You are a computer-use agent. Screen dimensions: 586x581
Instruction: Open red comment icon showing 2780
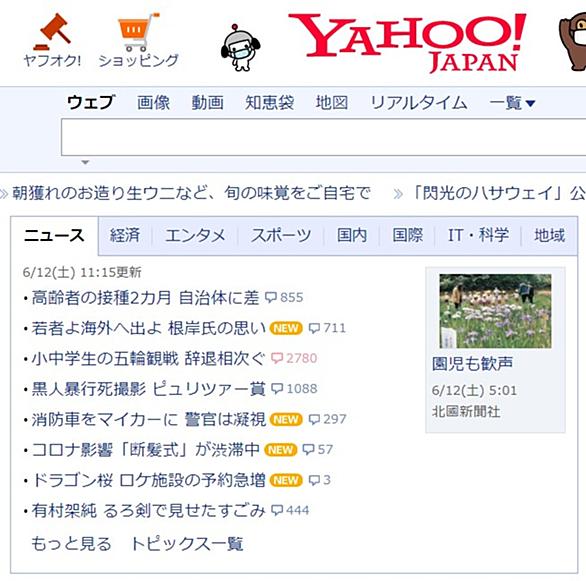coord(294,358)
